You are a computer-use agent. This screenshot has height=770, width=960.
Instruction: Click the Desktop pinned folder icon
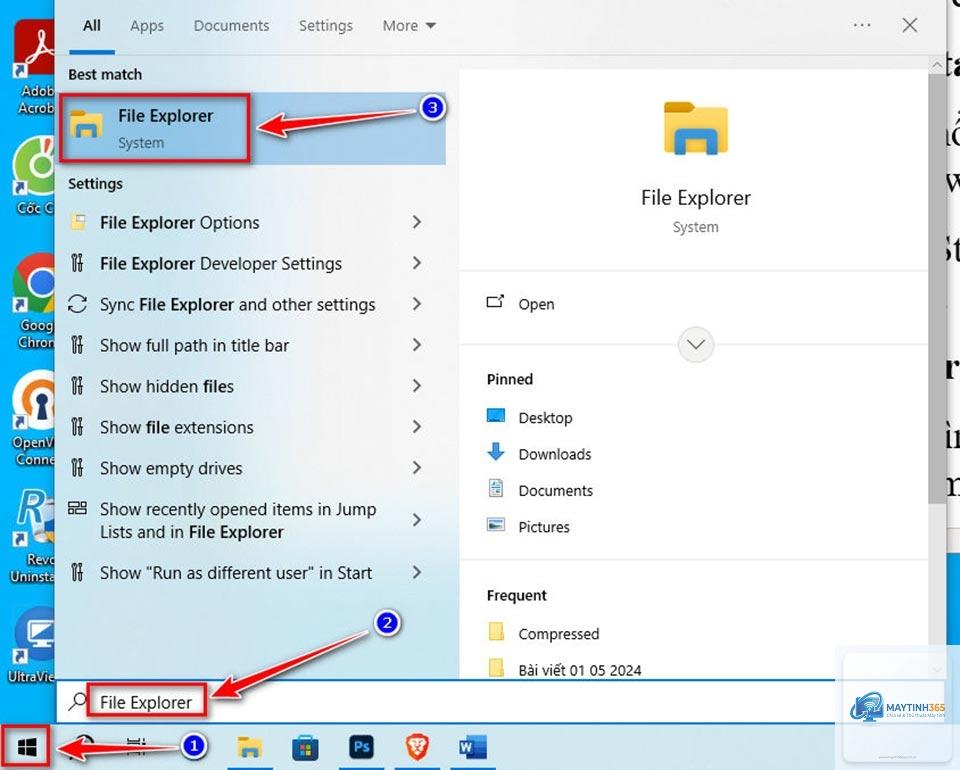(x=495, y=416)
